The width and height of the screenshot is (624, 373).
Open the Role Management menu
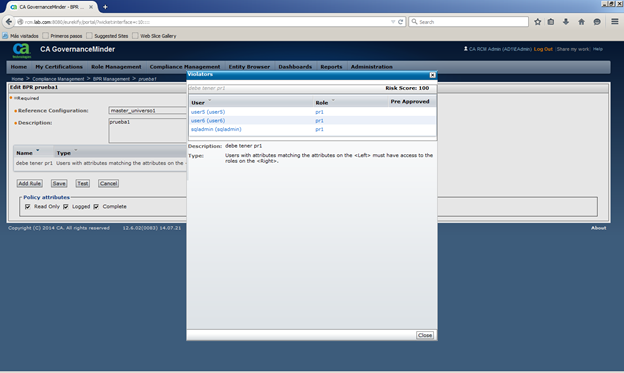[x=116, y=67]
